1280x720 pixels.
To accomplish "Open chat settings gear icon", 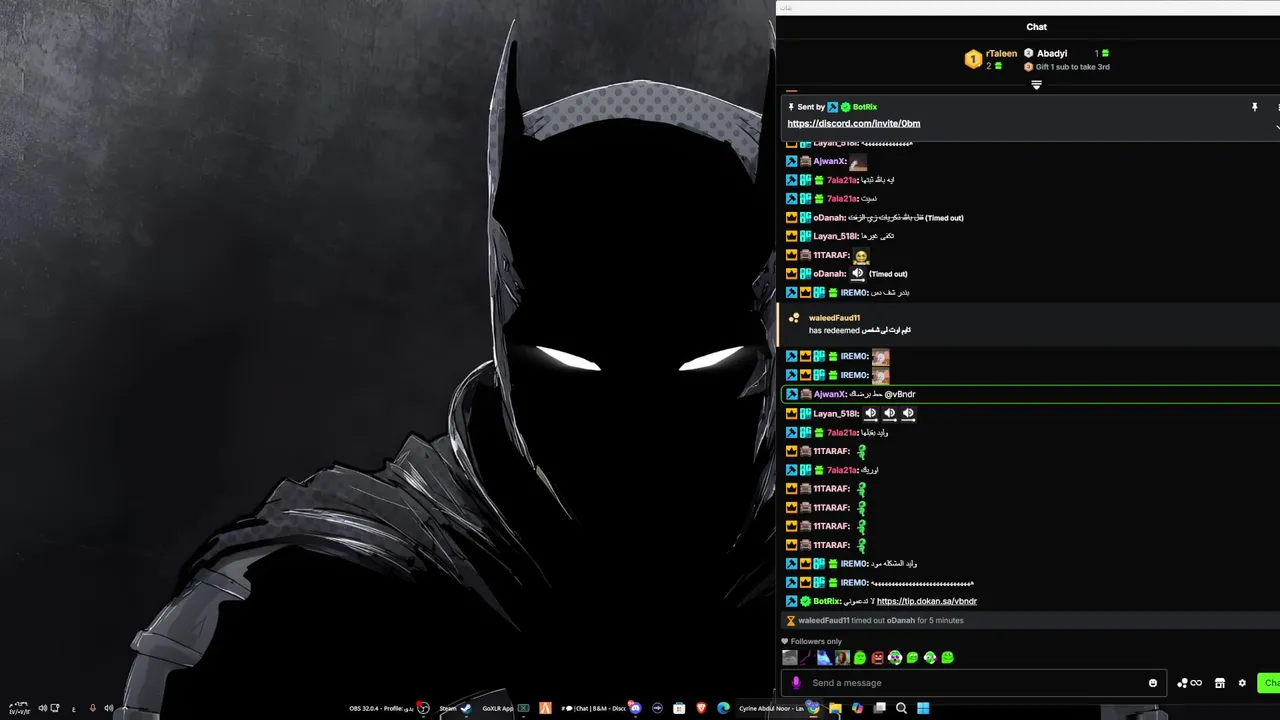I will (1242, 683).
